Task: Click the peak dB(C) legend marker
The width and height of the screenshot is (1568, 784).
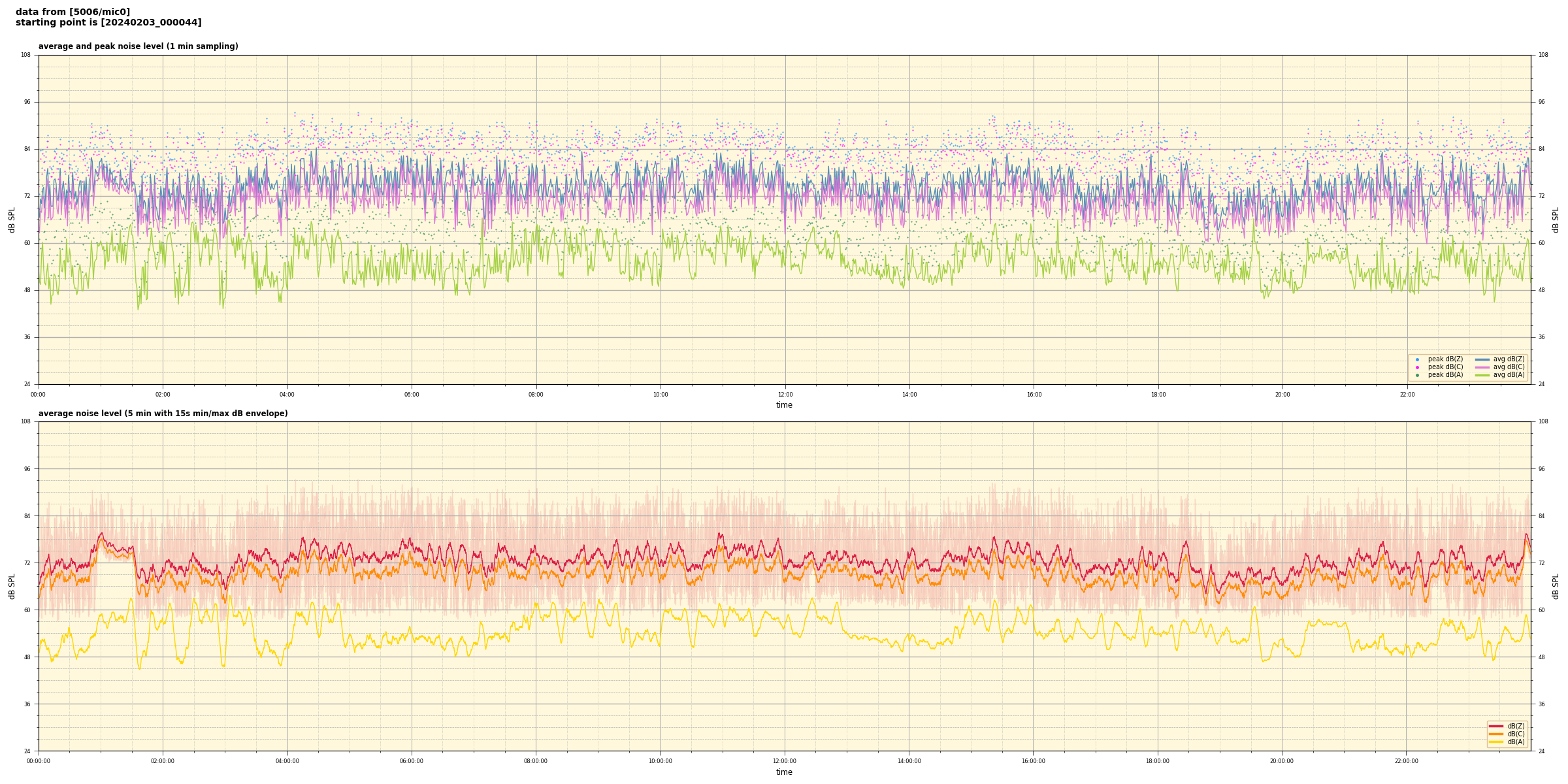Action: click(x=1417, y=367)
